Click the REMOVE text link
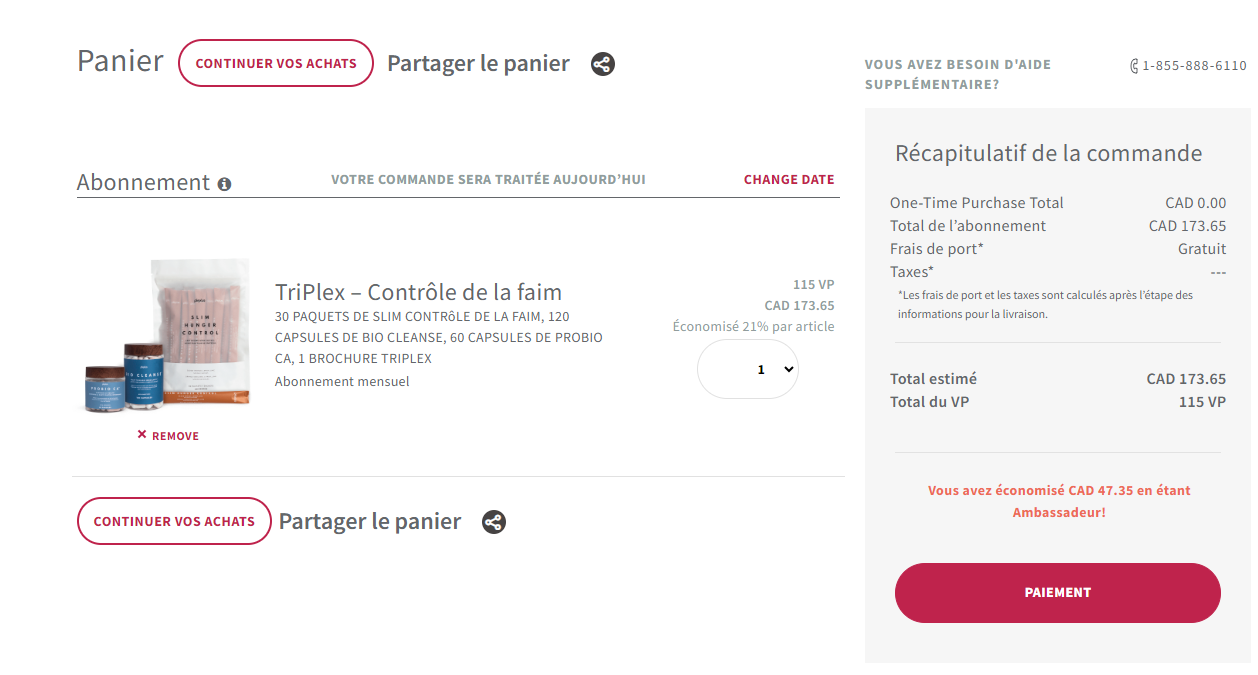 [175, 436]
